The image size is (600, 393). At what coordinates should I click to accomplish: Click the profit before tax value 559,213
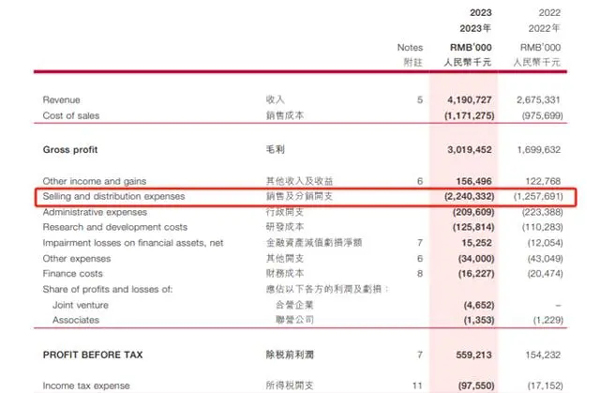click(x=473, y=355)
